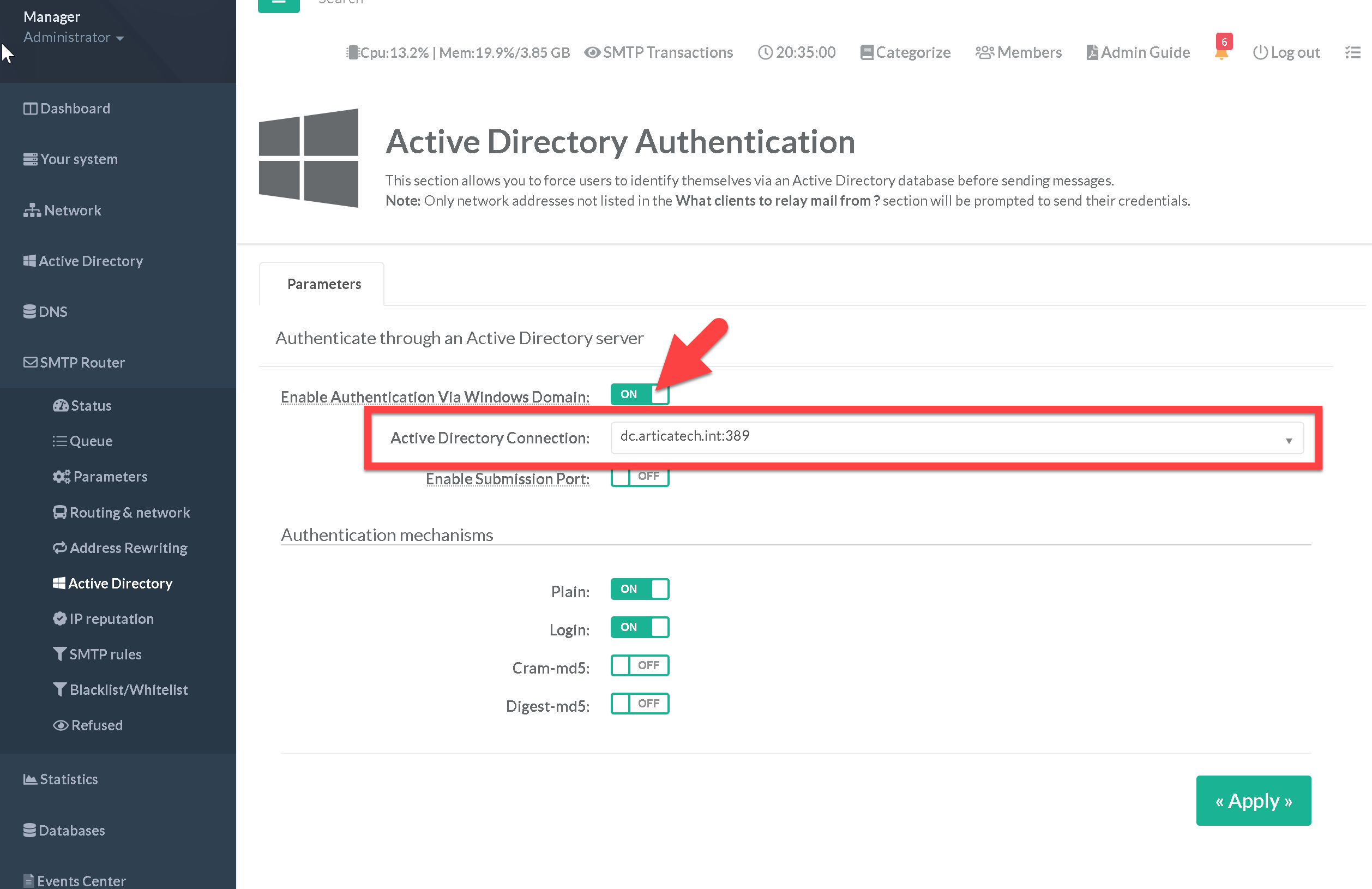Screen dimensions: 1372x889
Task: Open Routing & network settings
Action: 129,512
